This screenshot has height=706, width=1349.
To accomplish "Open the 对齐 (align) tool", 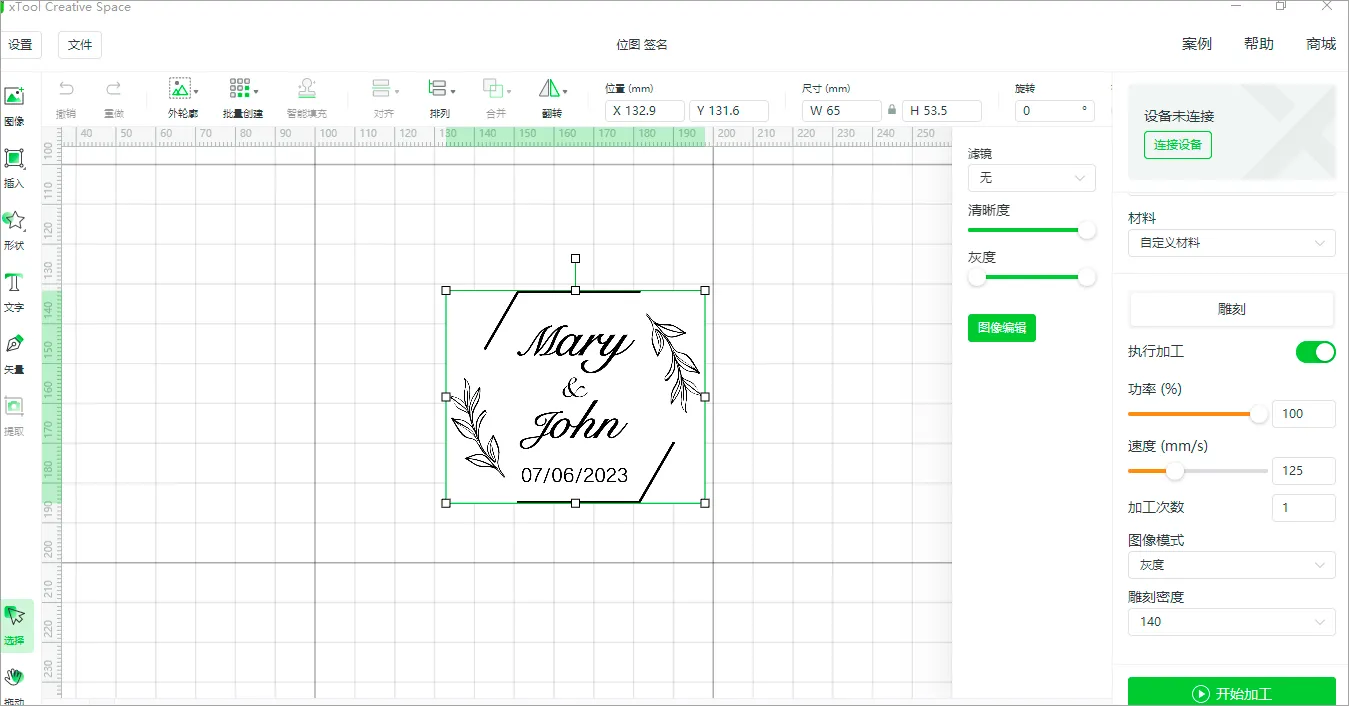I will (x=384, y=98).
